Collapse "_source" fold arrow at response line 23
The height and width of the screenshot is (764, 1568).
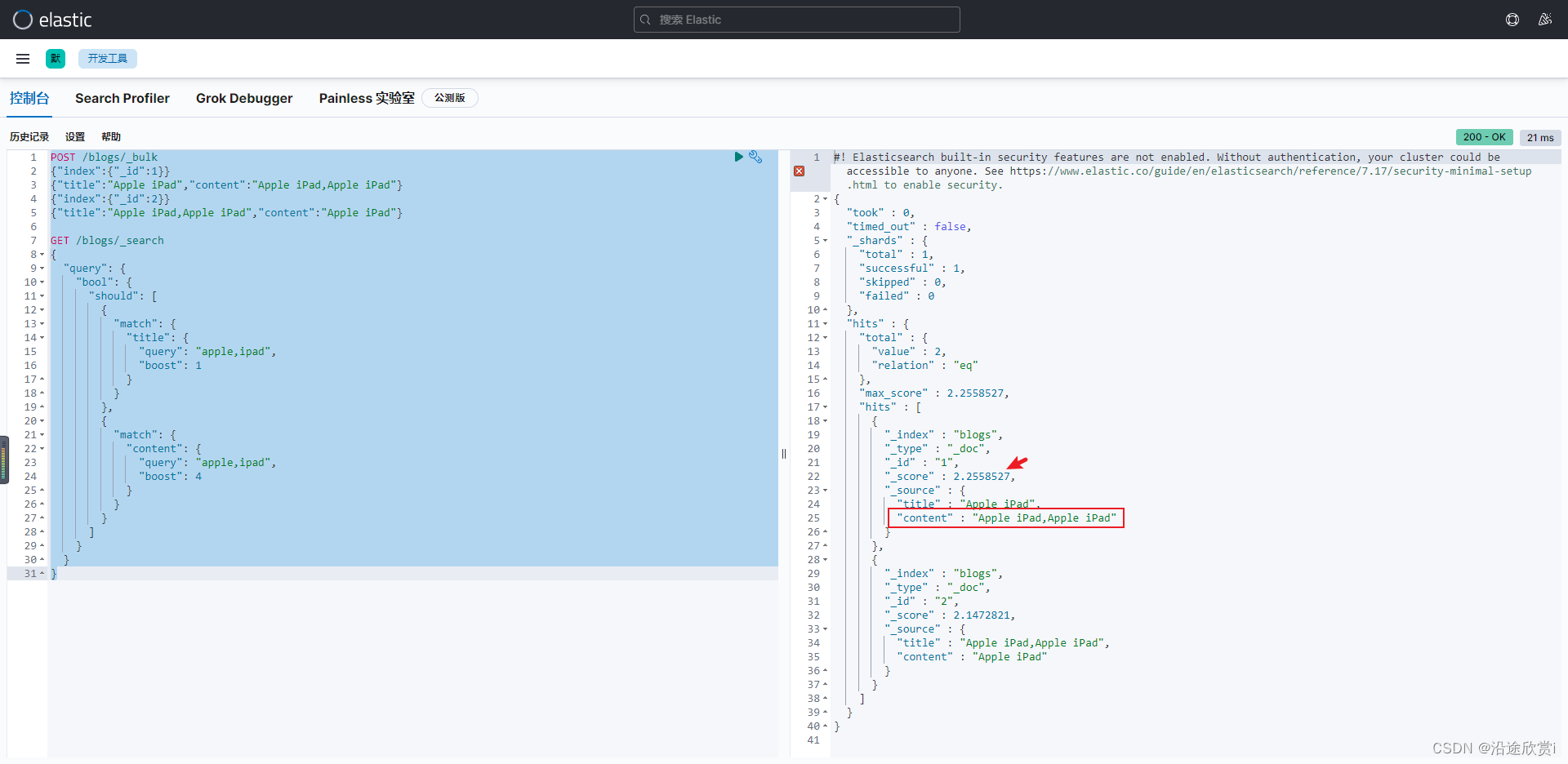point(826,491)
